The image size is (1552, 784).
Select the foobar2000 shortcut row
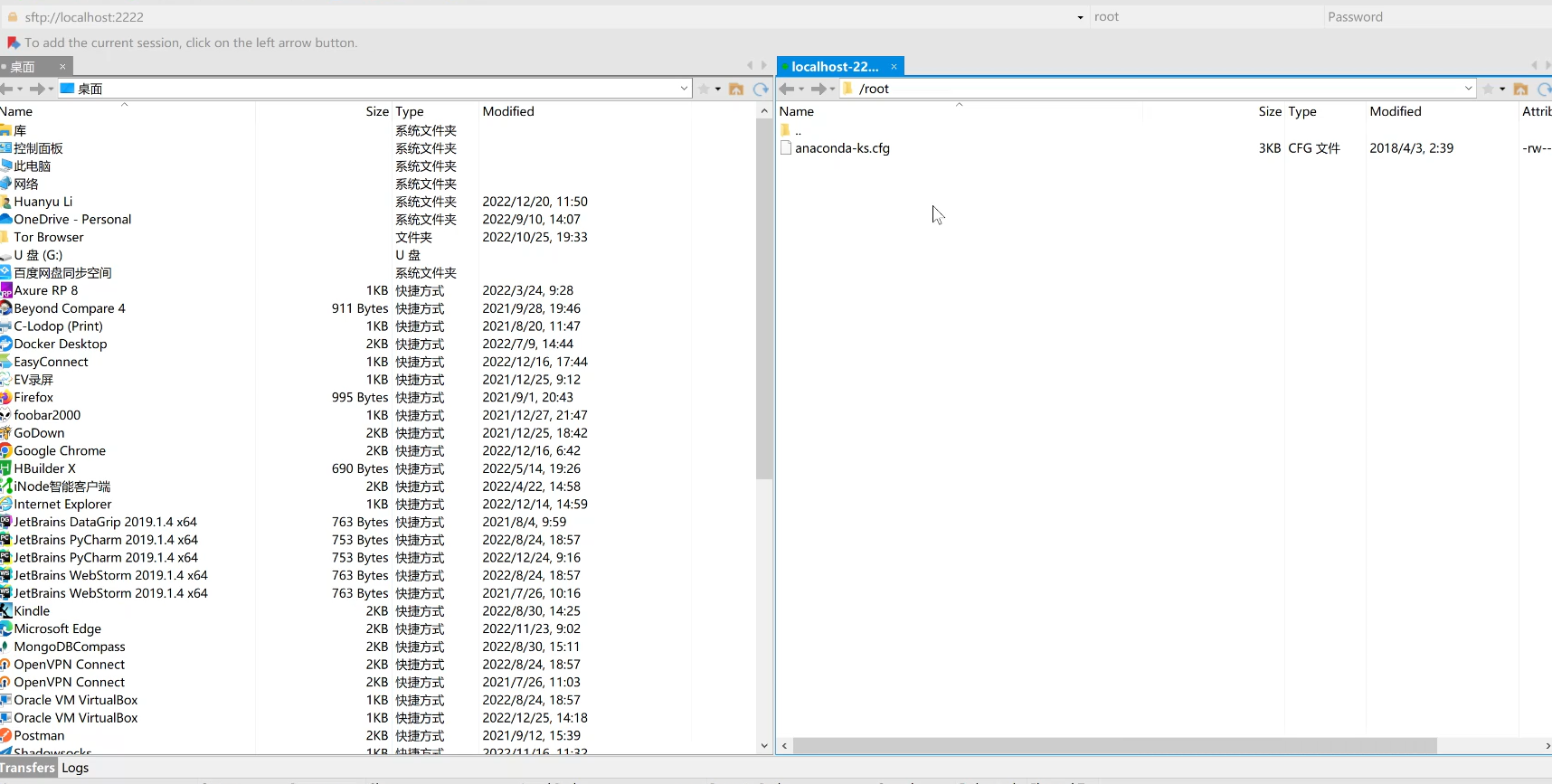[378, 415]
